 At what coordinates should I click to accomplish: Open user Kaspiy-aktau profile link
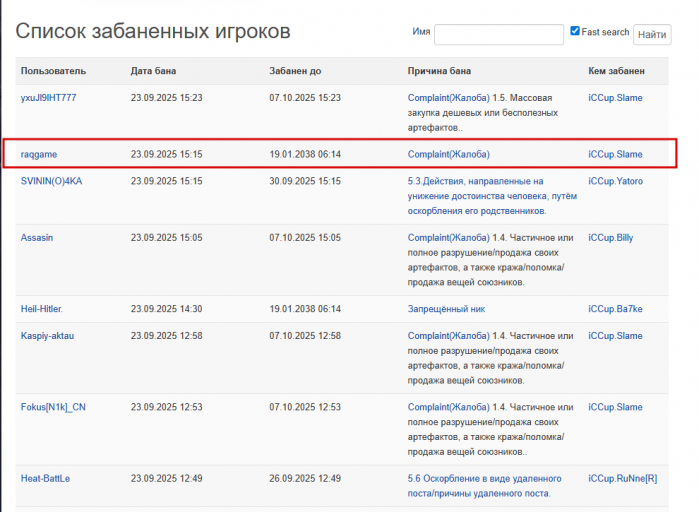[x=47, y=336]
